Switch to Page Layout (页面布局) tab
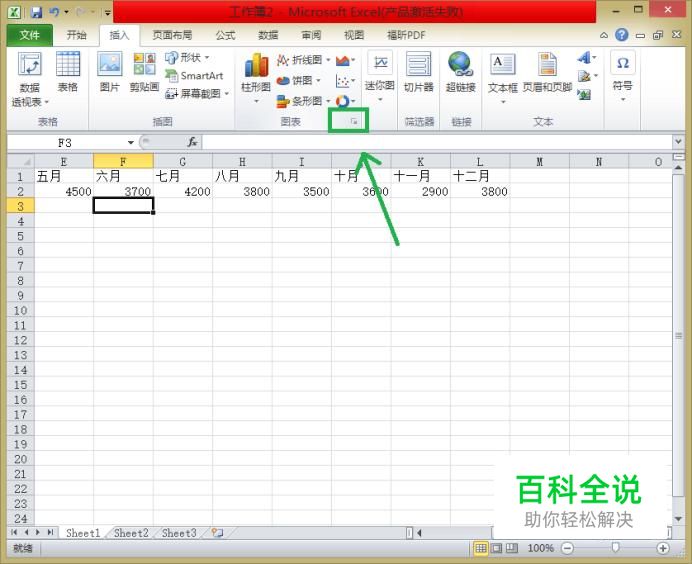This screenshot has height=564, width=692. tap(172, 35)
